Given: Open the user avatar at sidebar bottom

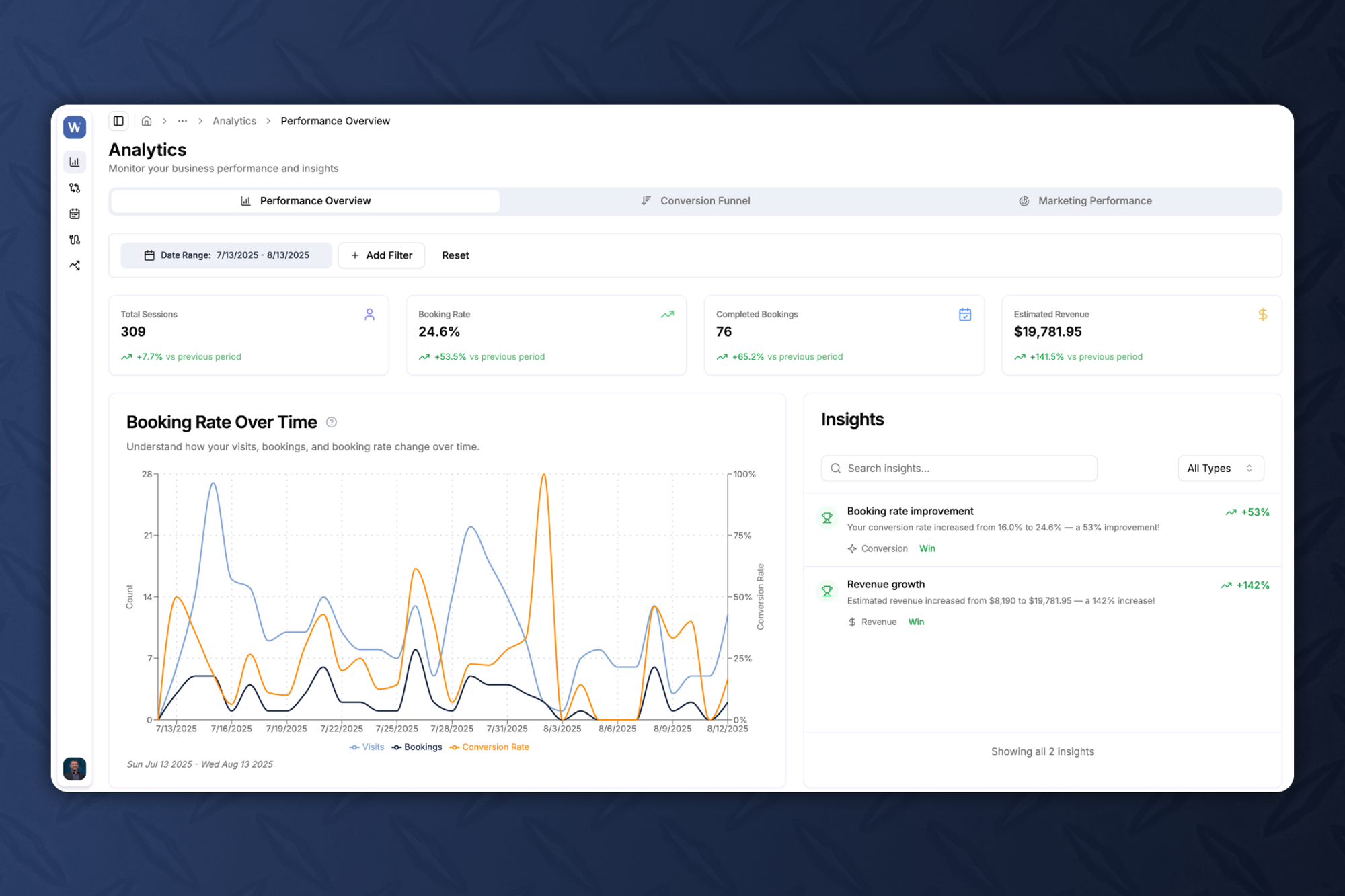Looking at the screenshot, I should coord(75,768).
